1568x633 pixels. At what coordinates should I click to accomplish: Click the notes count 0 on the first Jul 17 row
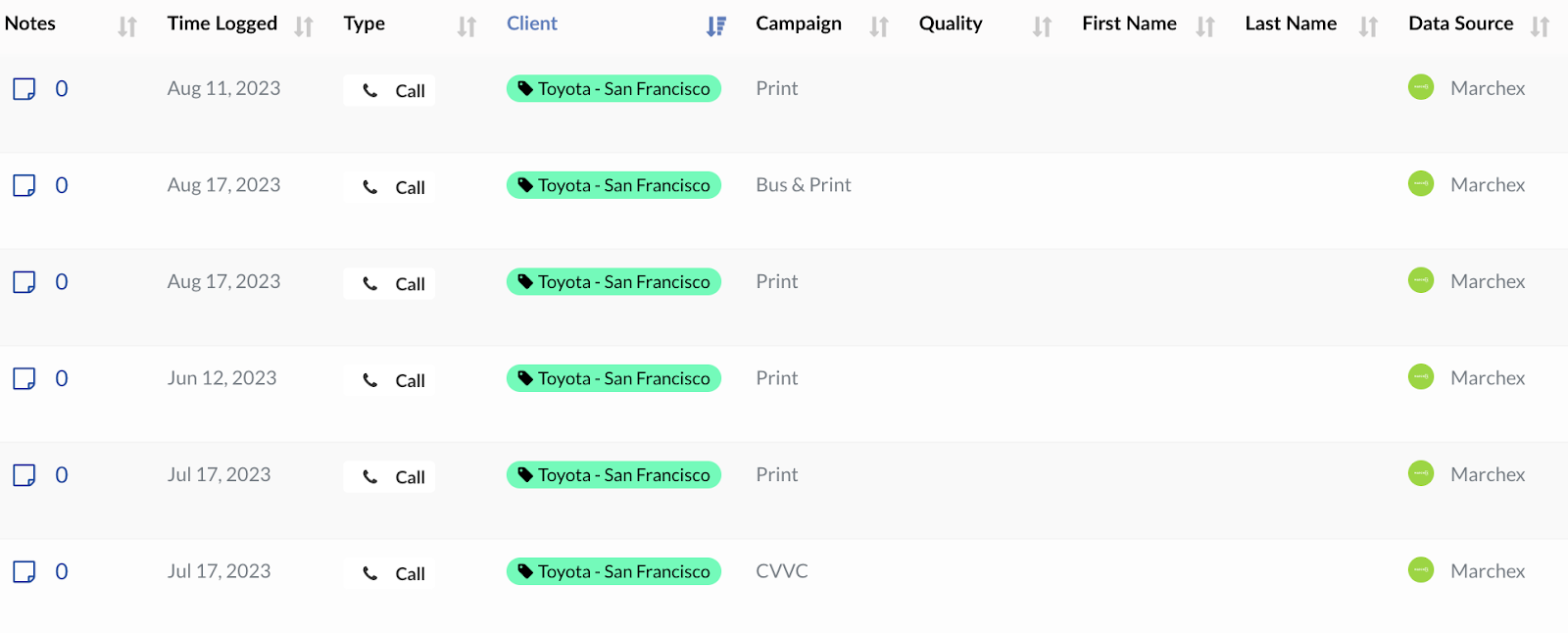click(62, 475)
